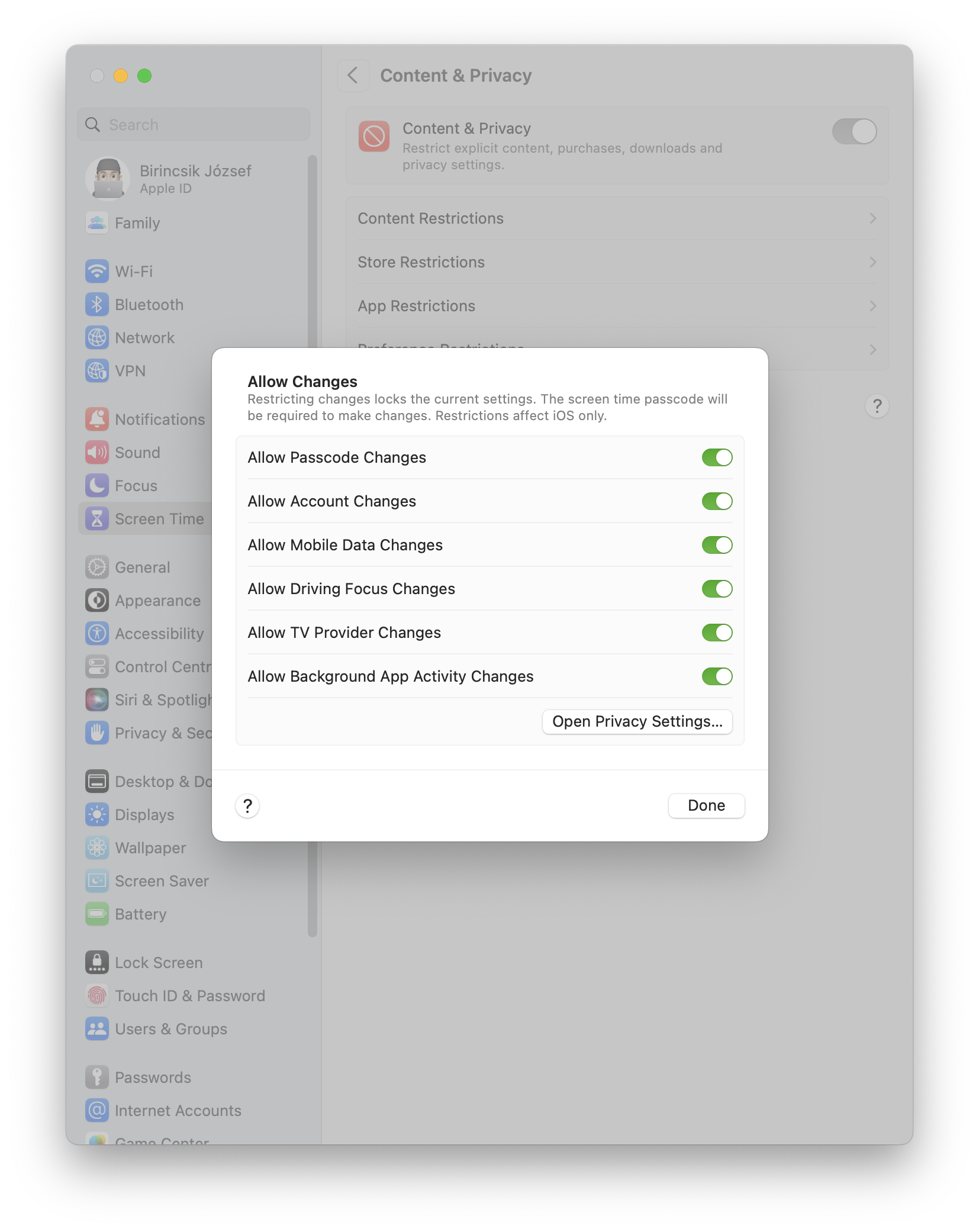Select VPN icon in sidebar

(97, 371)
